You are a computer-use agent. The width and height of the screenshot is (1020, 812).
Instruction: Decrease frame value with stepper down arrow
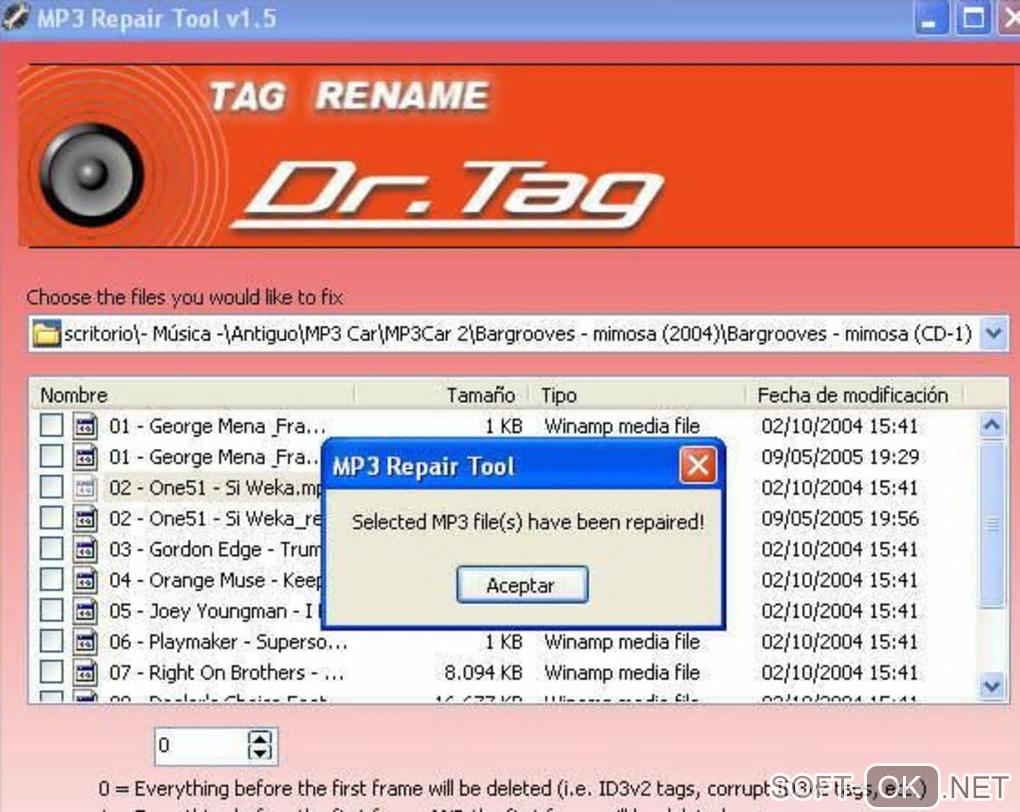(260, 753)
